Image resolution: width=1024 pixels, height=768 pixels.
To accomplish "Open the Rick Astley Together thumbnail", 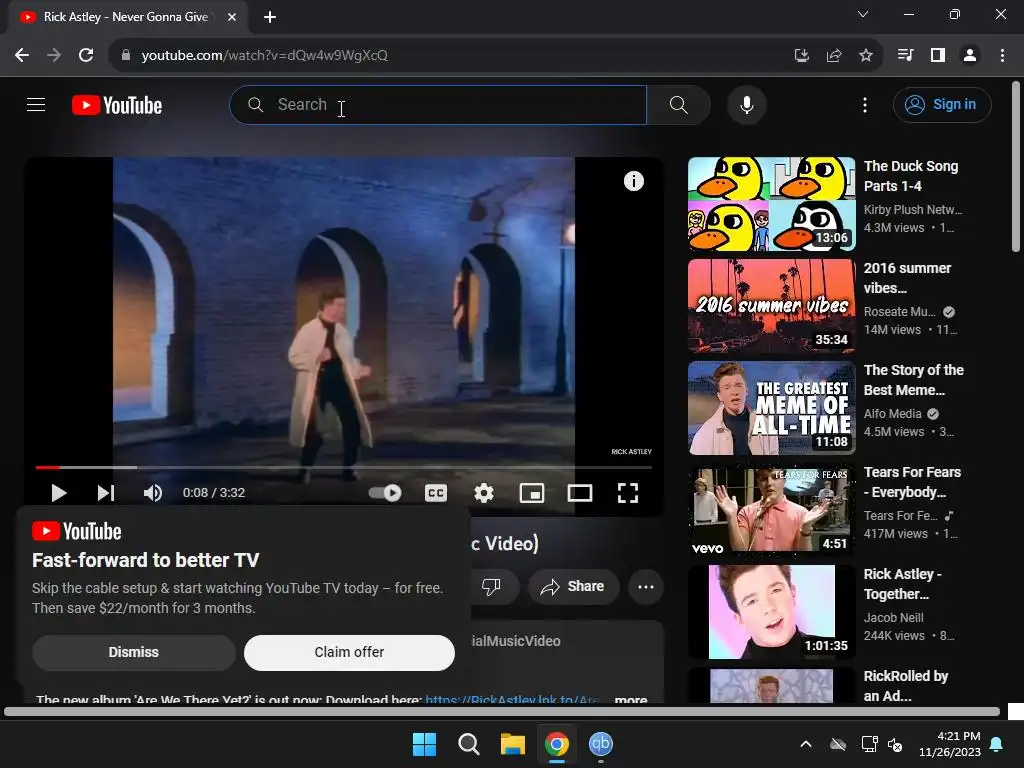I will (771, 612).
